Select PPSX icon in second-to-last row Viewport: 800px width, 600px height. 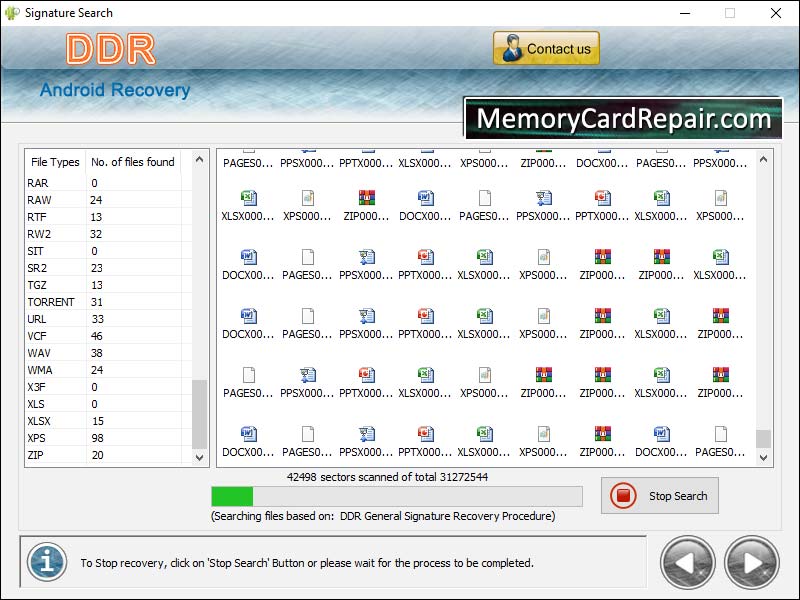click(308, 375)
